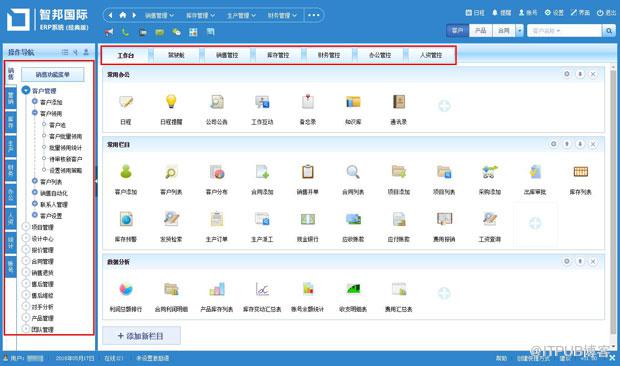Open the 生产管理 dropdown menu
Screen dimensions: 620x366
241,15
